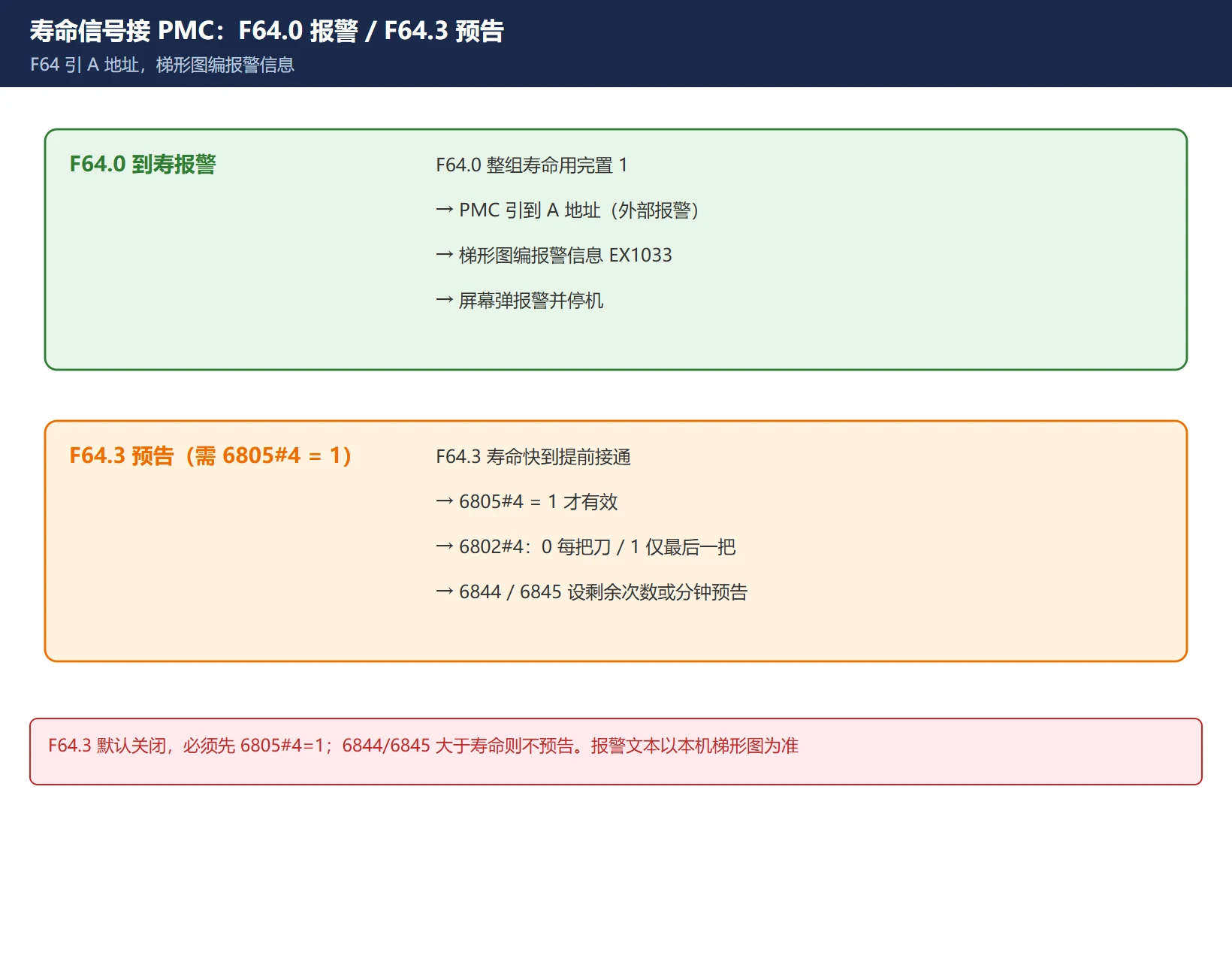Click the line 梯形图编报警信息 EX1033
Screen dimensions: 1232x962
click(554, 256)
